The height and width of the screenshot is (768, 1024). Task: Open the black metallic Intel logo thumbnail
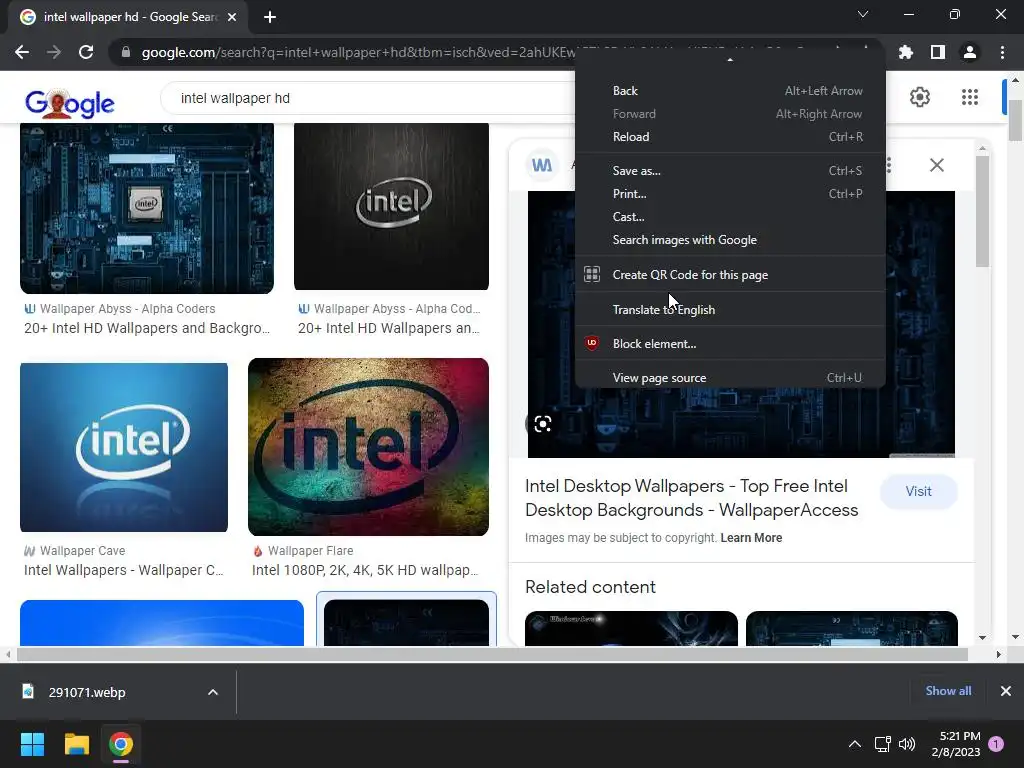click(391, 206)
